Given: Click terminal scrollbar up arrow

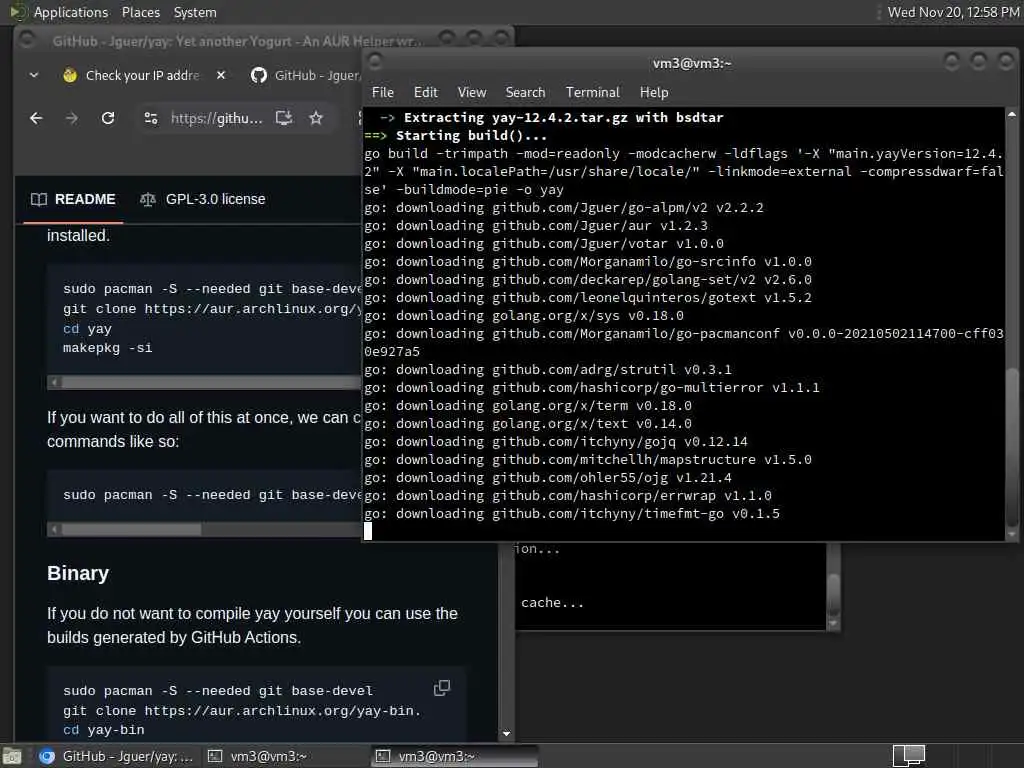Looking at the screenshot, I should 1012,114.
